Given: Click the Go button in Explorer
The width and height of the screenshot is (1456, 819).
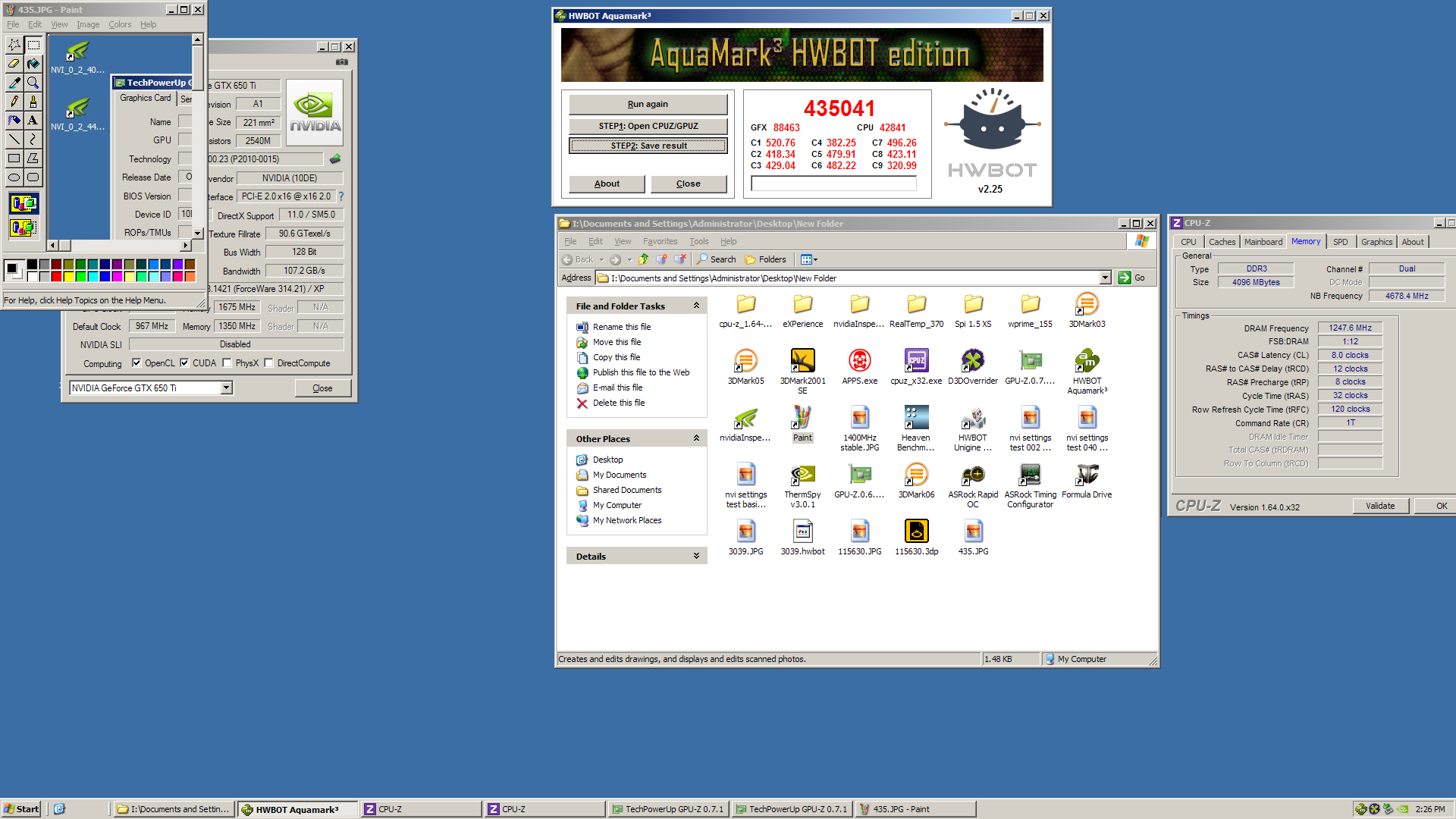Looking at the screenshot, I should point(1131,278).
